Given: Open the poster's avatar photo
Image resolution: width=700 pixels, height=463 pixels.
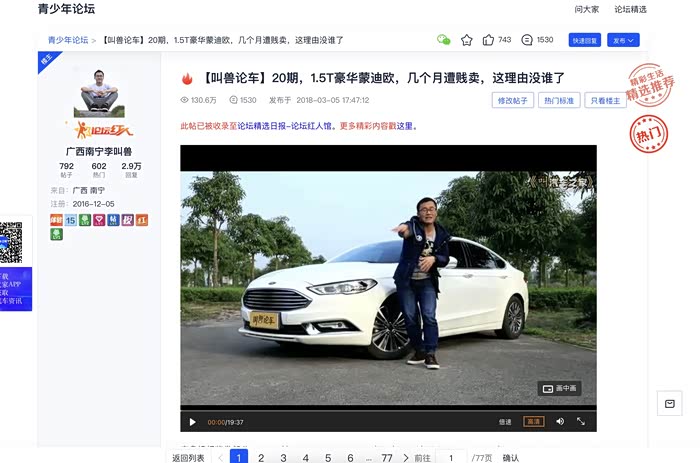Looking at the screenshot, I should (x=99, y=93).
